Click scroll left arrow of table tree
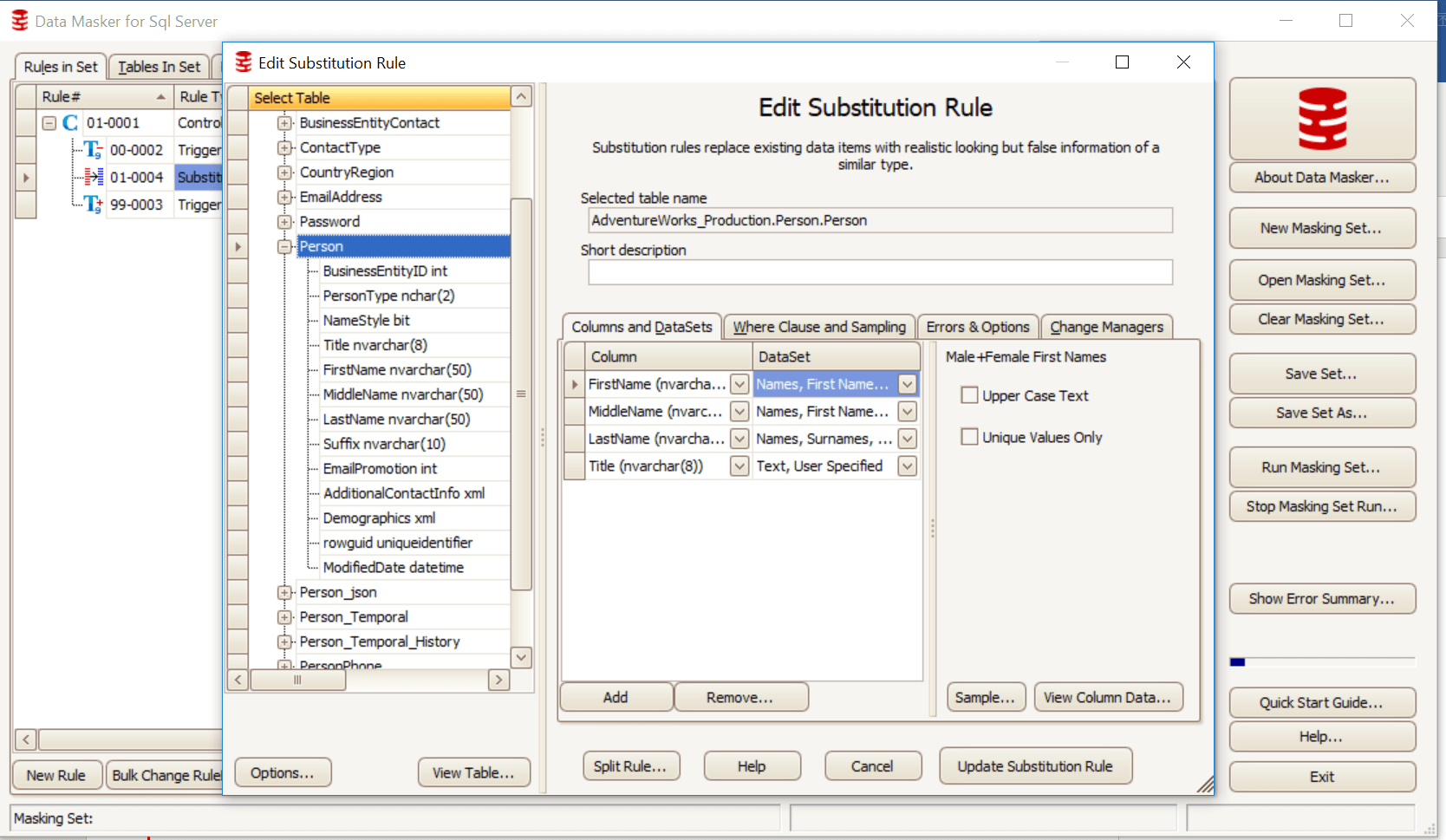Viewport: 1446px width, 840px height. pos(238,680)
